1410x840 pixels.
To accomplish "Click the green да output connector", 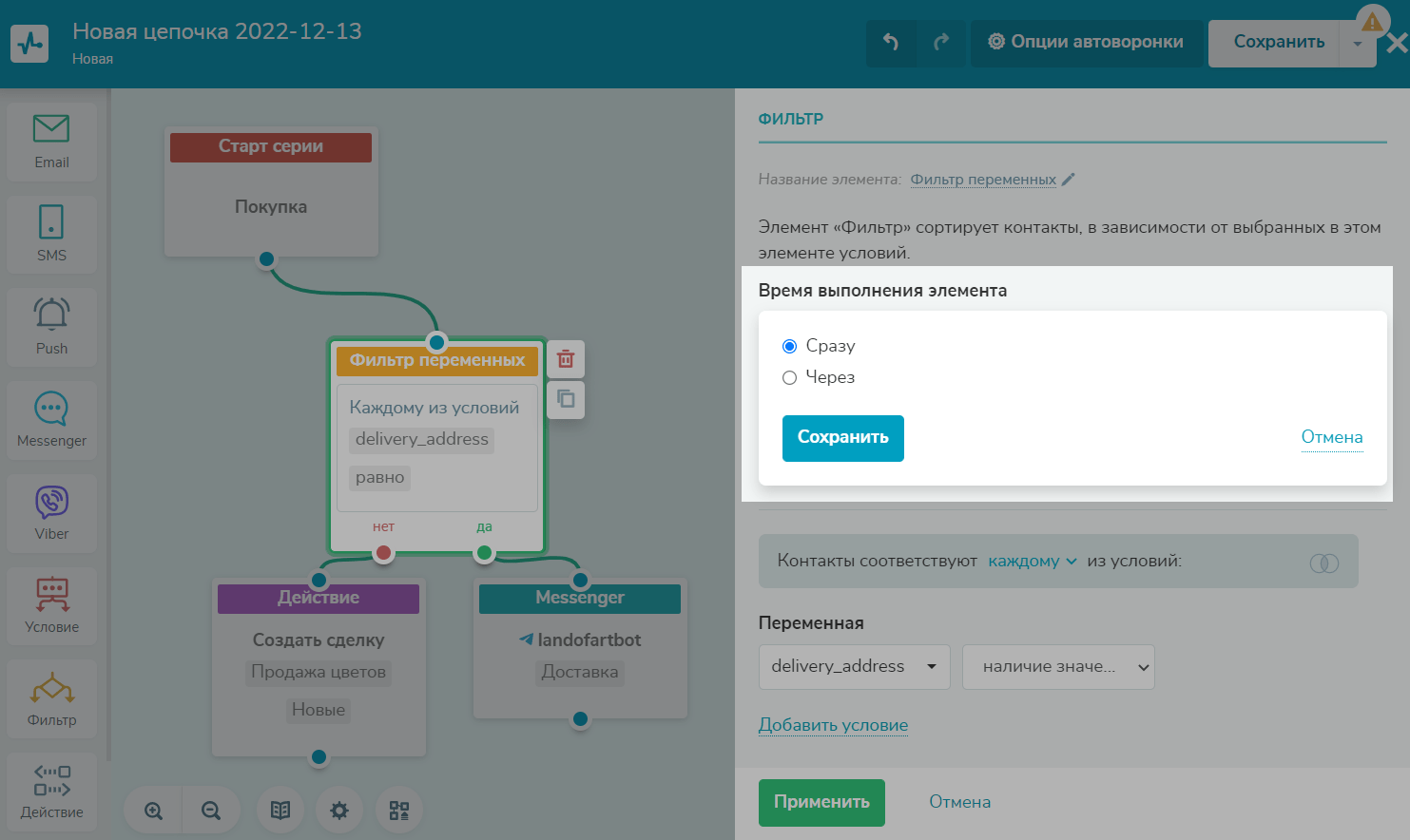I will point(484,552).
